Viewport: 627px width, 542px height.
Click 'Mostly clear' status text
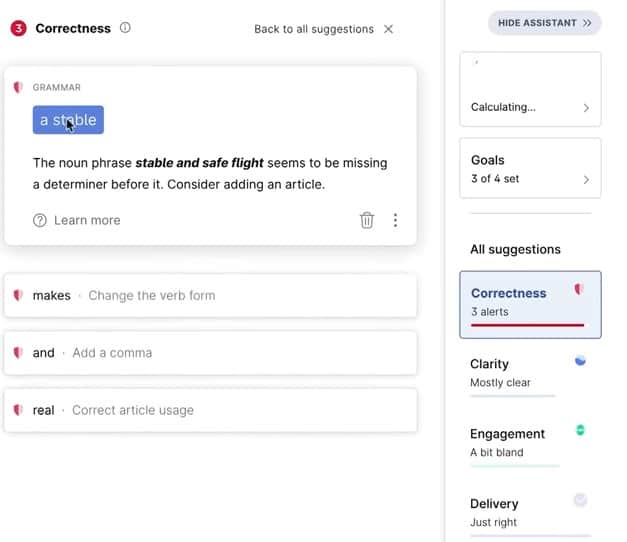tap(500, 383)
